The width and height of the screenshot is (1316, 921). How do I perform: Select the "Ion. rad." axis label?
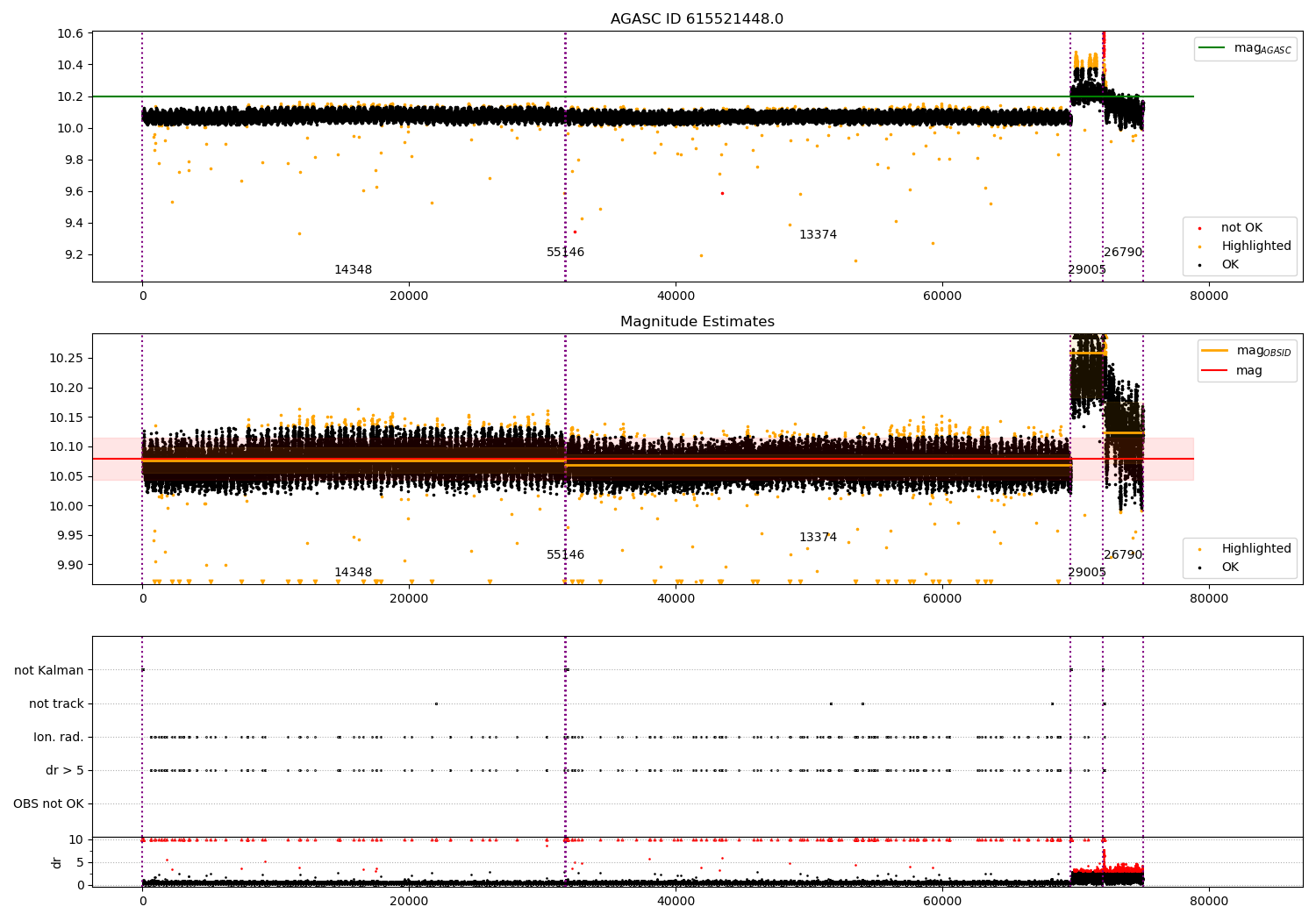59,737
